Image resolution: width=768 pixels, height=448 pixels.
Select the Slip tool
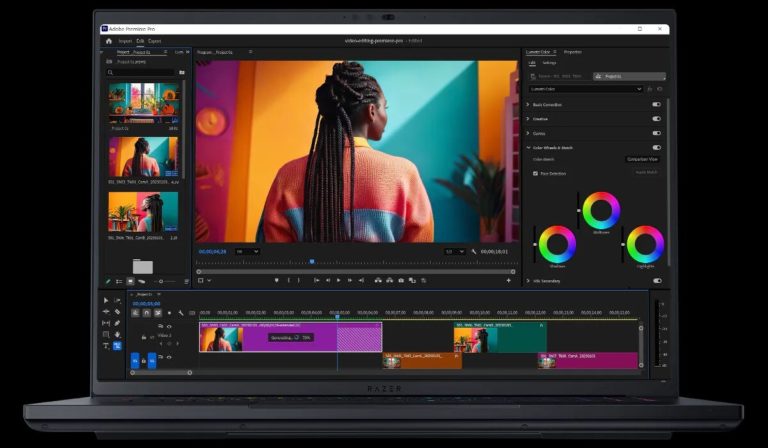click(106, 323)
